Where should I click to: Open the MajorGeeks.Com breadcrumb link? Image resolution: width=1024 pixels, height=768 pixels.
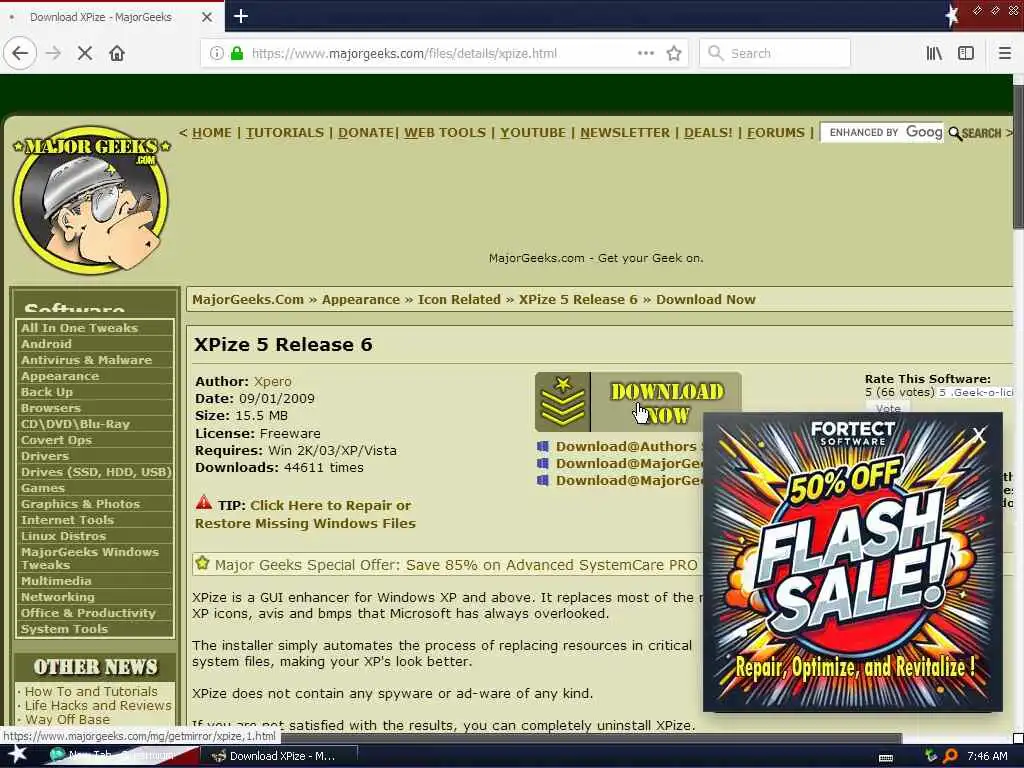[x=248, y=300]
